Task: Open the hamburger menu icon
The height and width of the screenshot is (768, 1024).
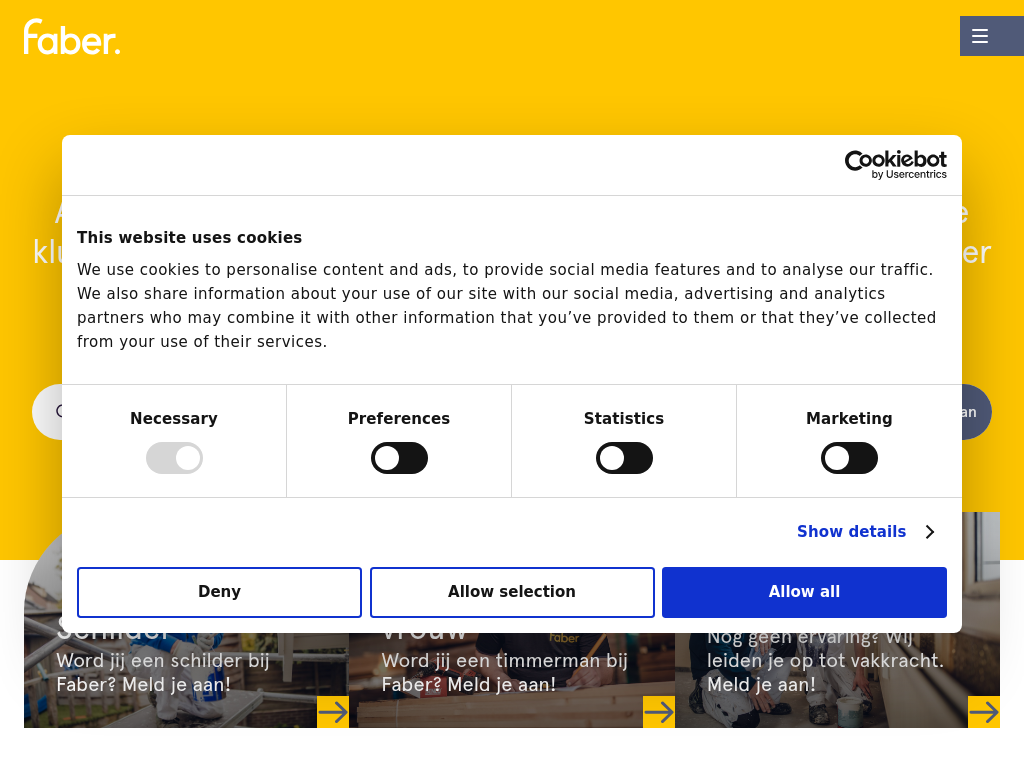Action: 980,36
